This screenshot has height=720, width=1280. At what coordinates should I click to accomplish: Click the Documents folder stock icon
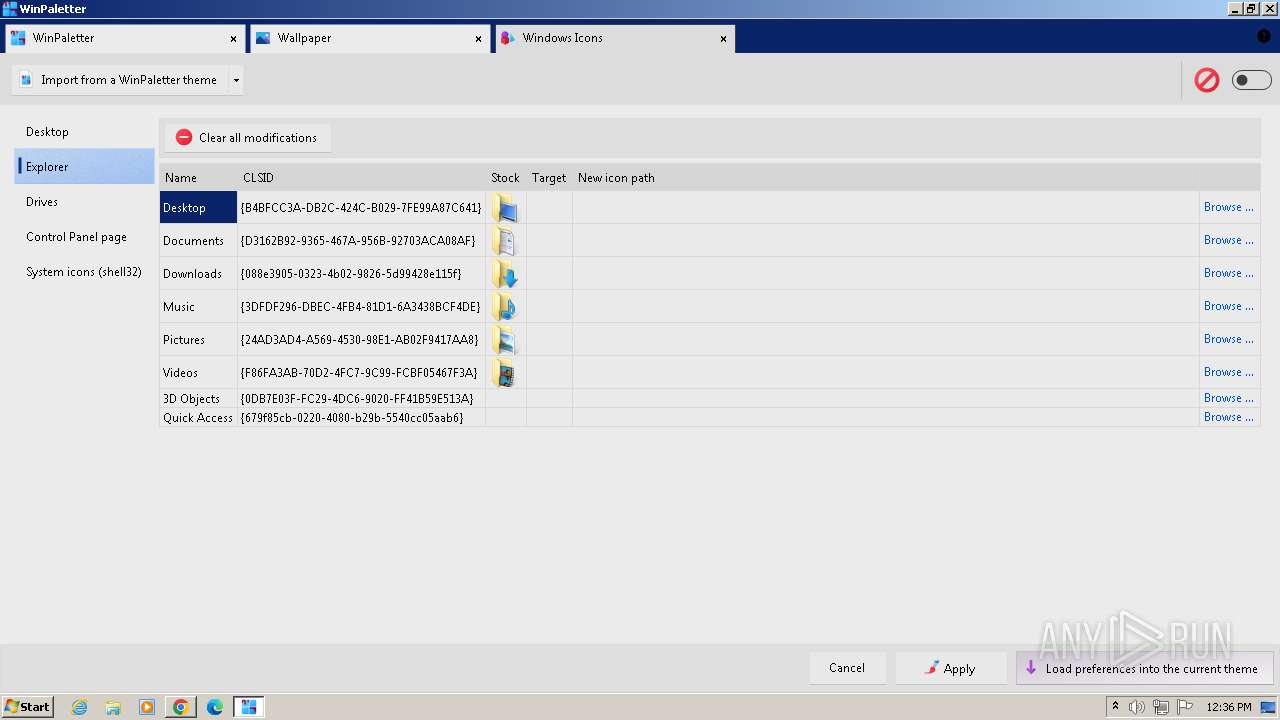(x=505, y=241)
